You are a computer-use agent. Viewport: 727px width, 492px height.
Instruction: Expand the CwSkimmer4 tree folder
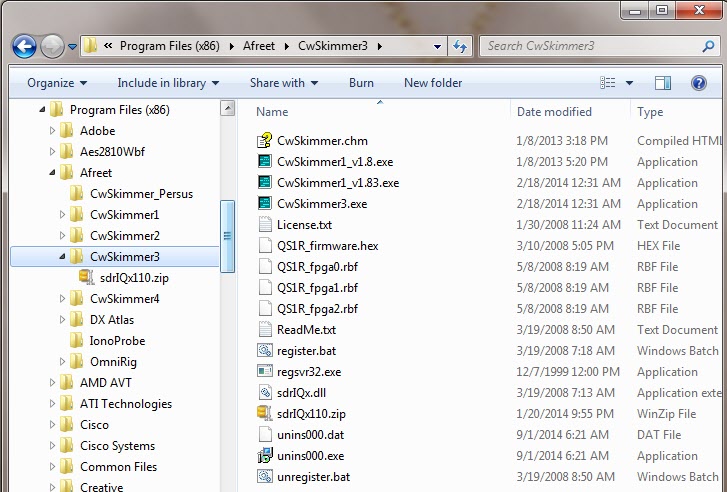tap(62, 299)
